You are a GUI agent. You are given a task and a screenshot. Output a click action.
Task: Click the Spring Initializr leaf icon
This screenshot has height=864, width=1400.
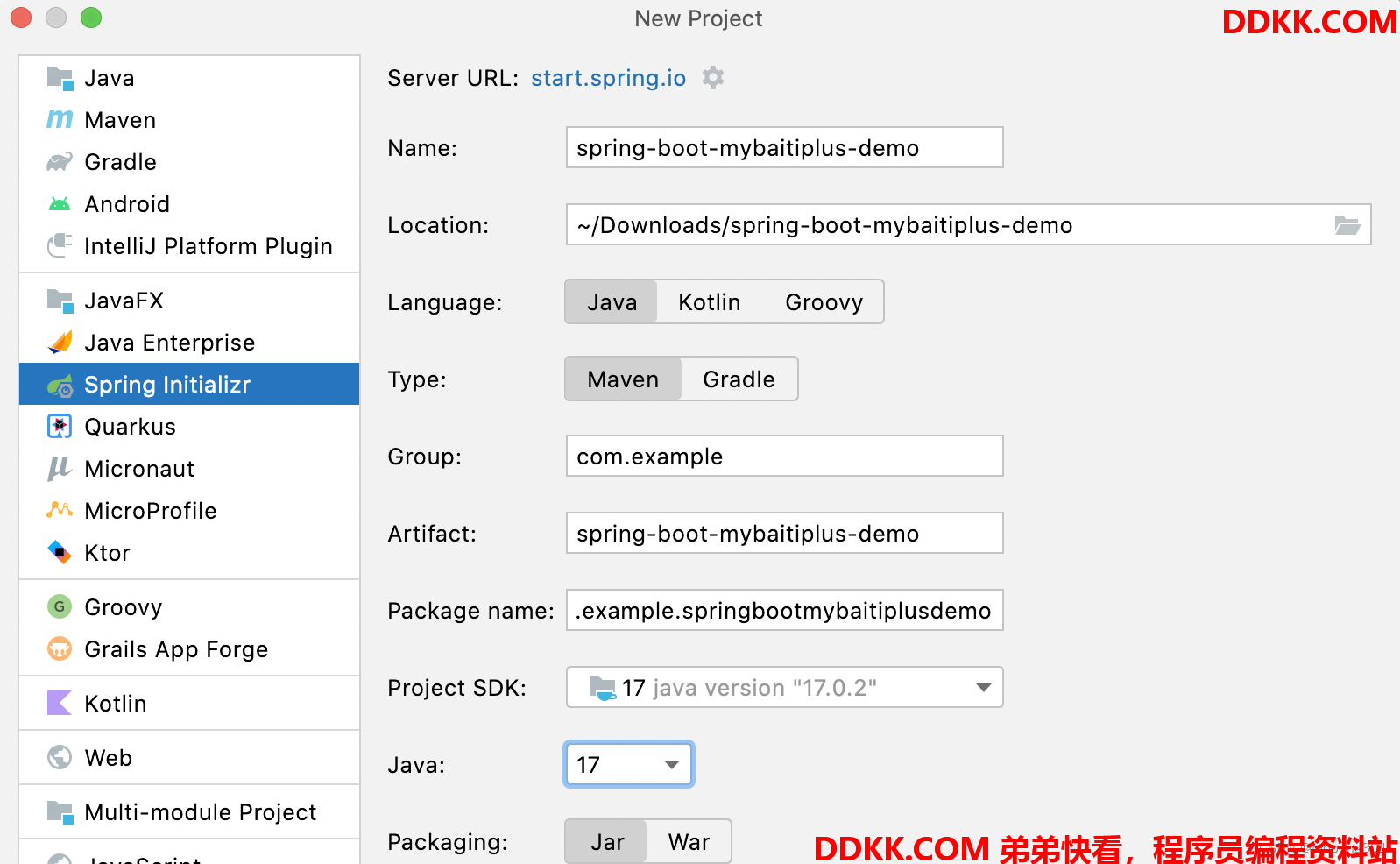coord(60,385)
